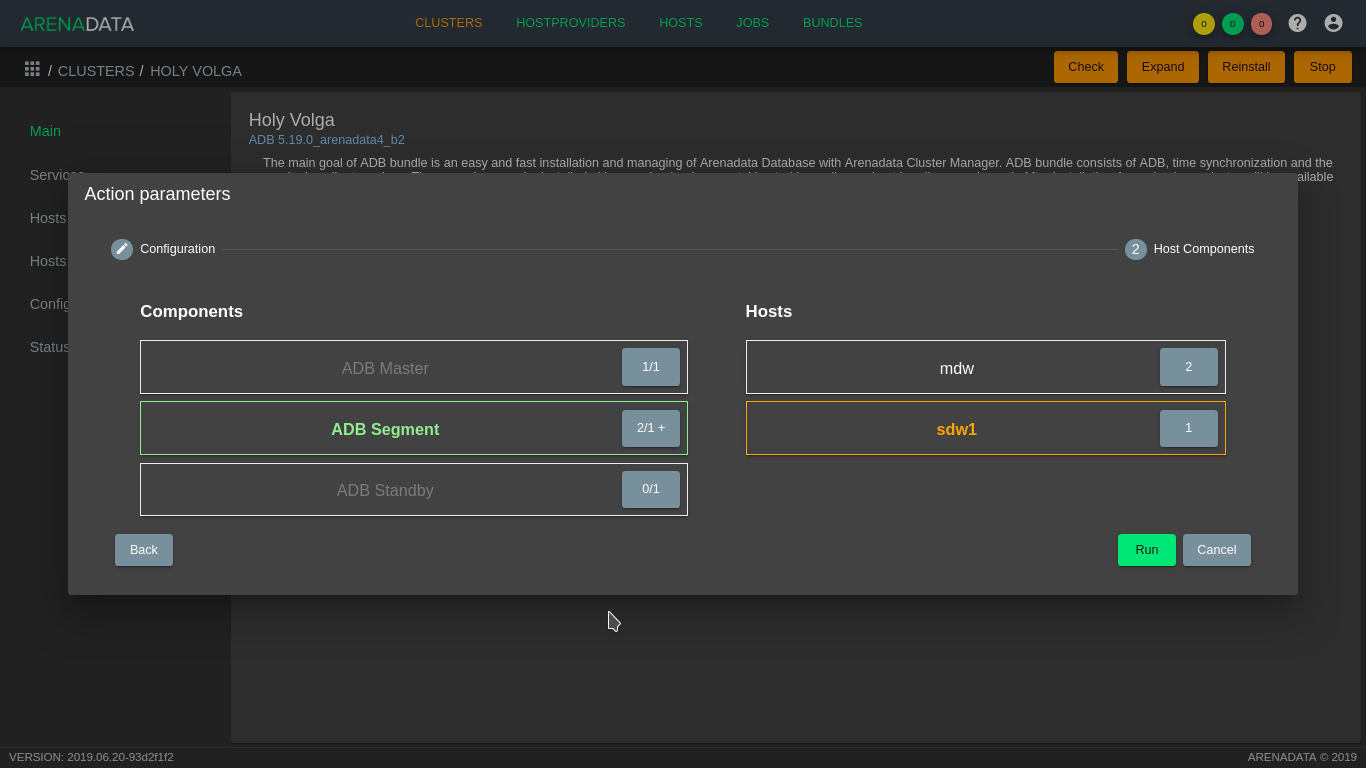Screen dimensions: 1366x768
Task: Click the Back button
Action: pos(143,550)
